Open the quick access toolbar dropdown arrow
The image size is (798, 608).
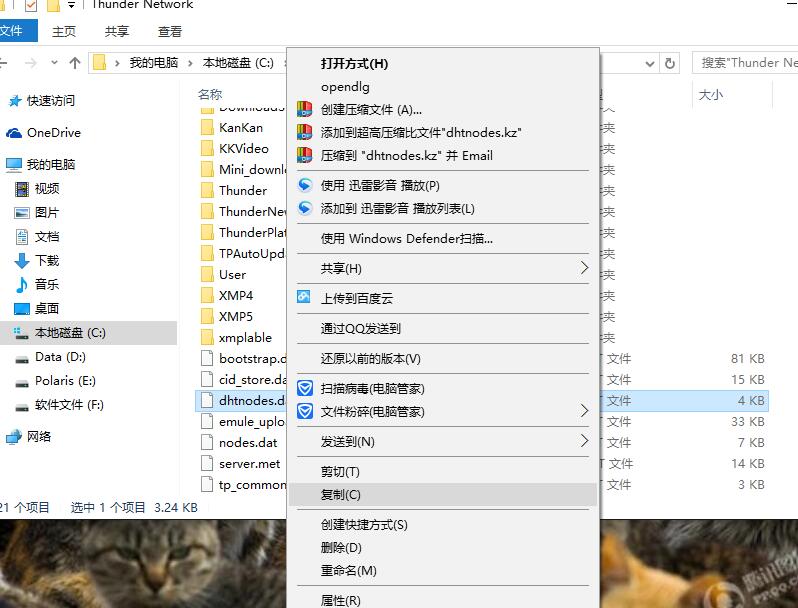pos(72,6)
